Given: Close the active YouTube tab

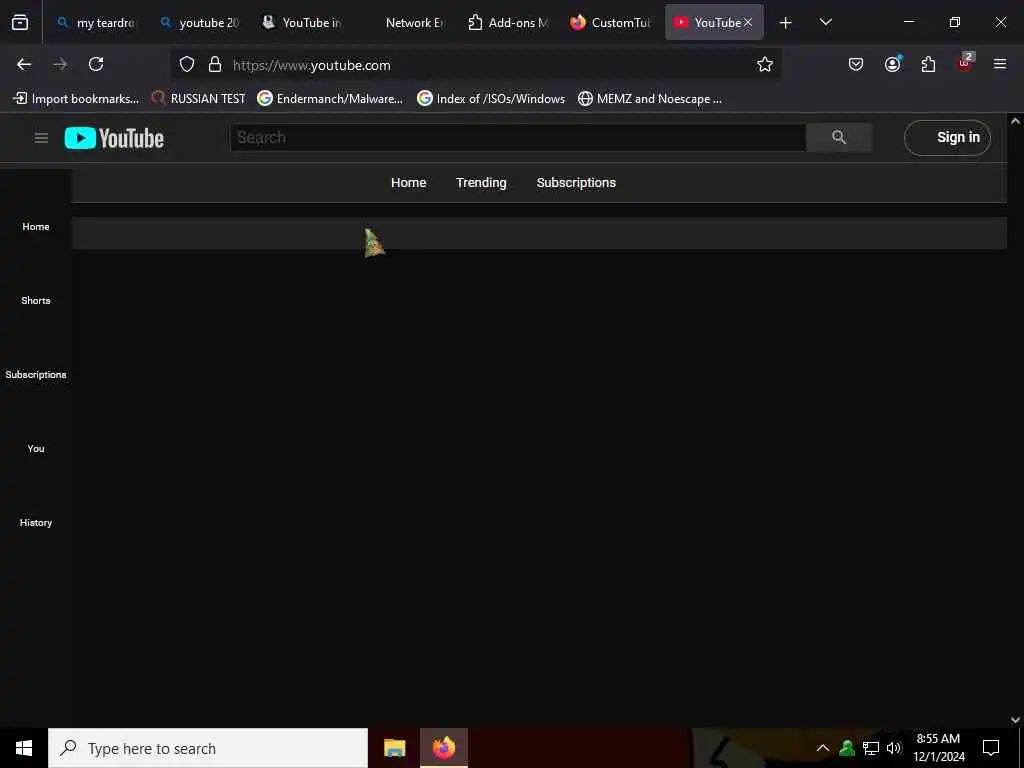Looking at the screenshot, I should 748,22.
